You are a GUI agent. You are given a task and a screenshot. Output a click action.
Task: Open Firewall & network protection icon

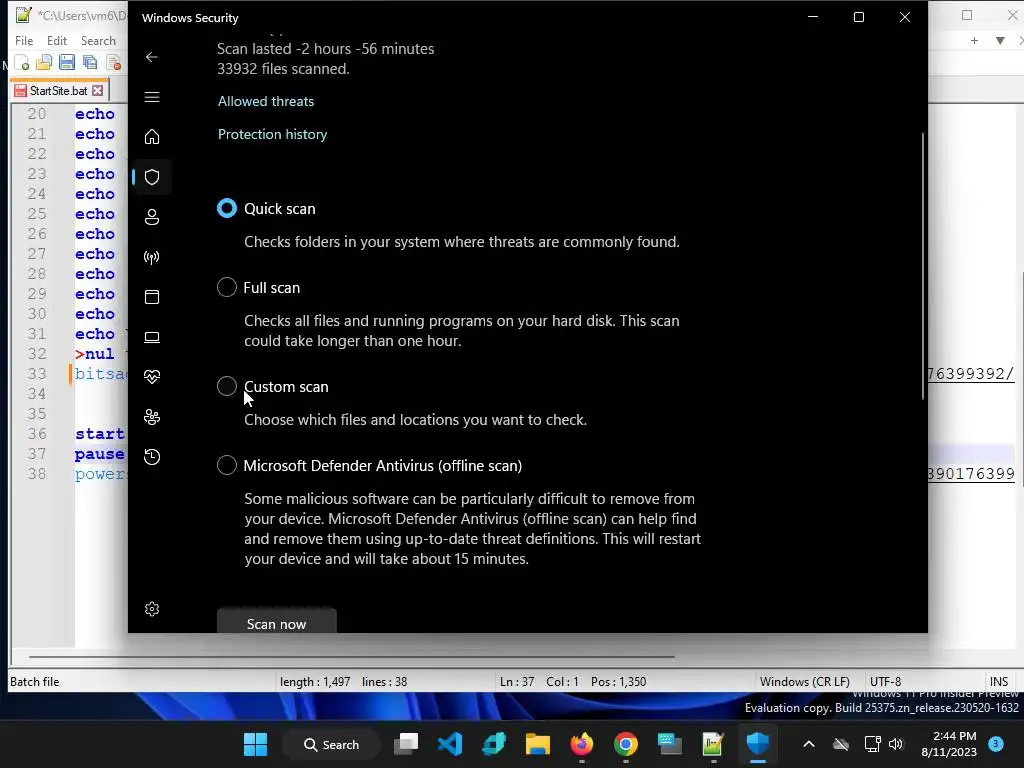tap(152, 257)
